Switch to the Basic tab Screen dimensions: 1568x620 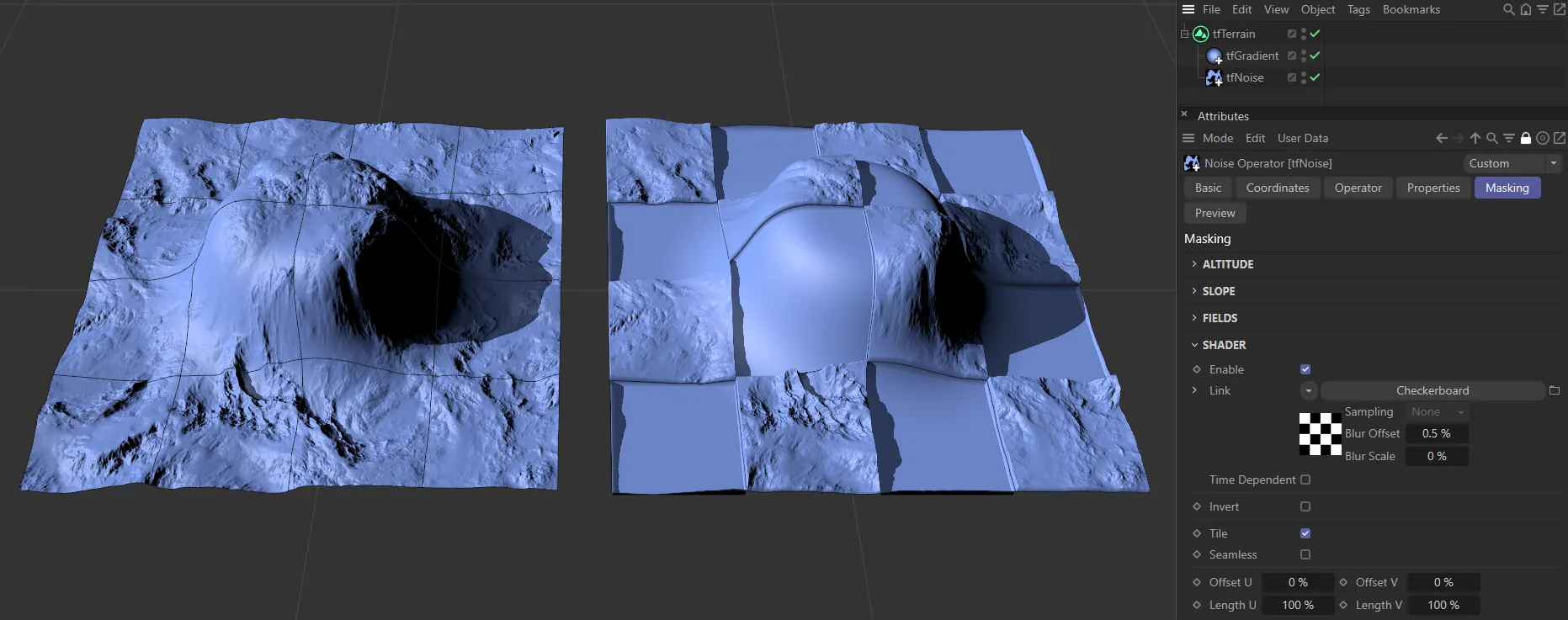click(1208, 188)
